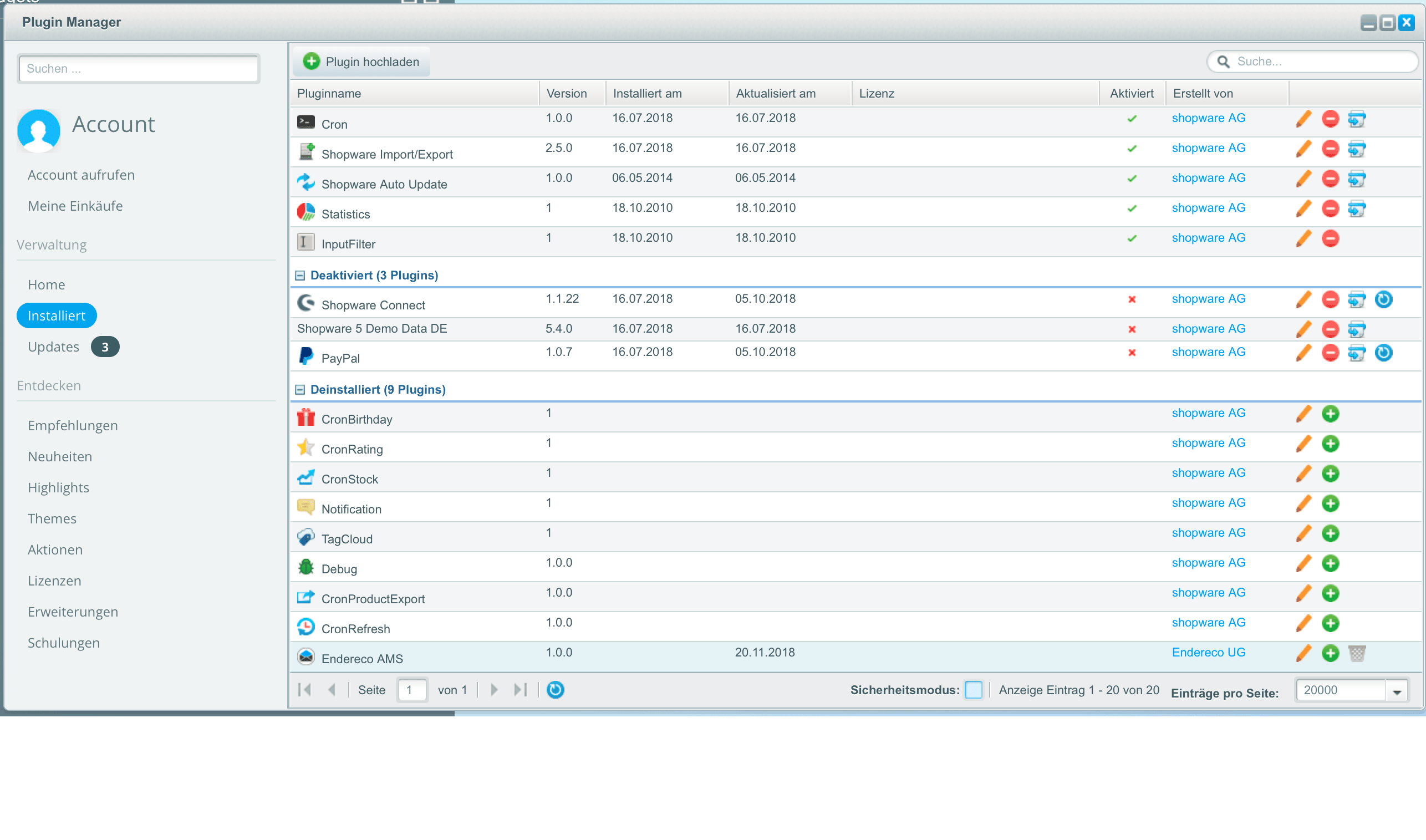1426x840 pixels.
Task: Edit the CronStock plugin via pencil
Action: (1303, 474)
